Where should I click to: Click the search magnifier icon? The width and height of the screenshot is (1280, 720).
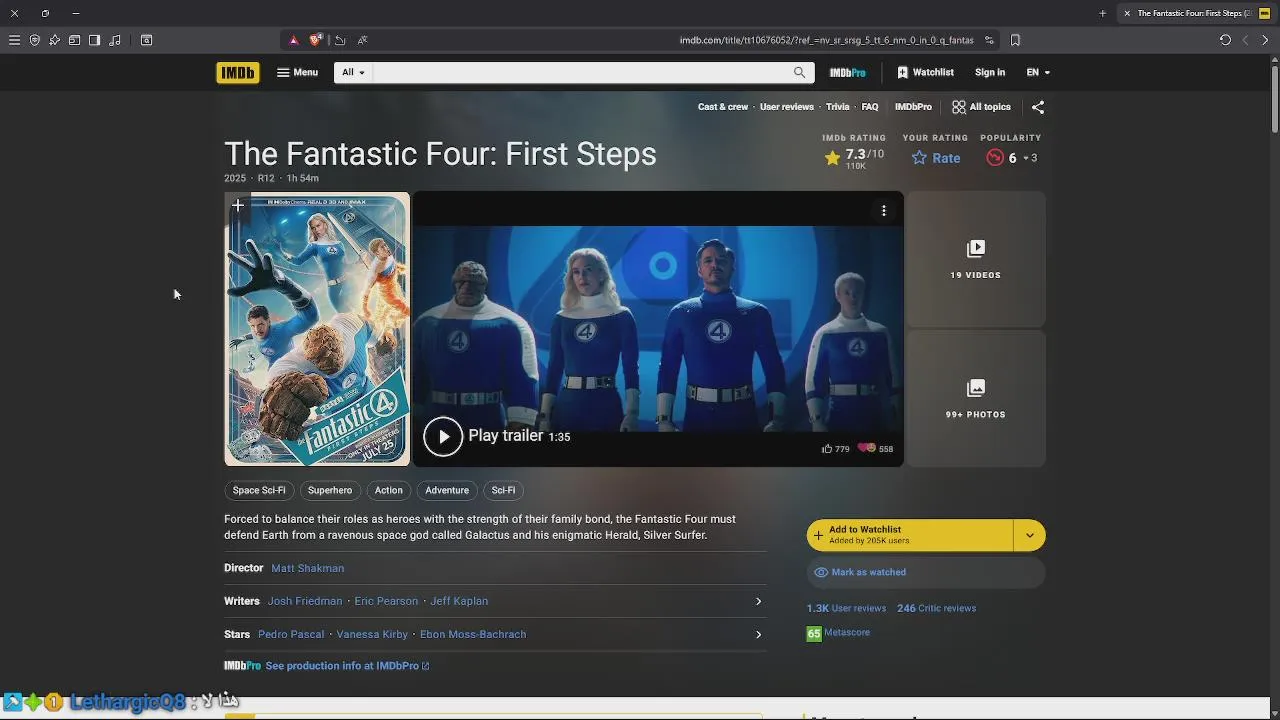click(x=799, y=72)
